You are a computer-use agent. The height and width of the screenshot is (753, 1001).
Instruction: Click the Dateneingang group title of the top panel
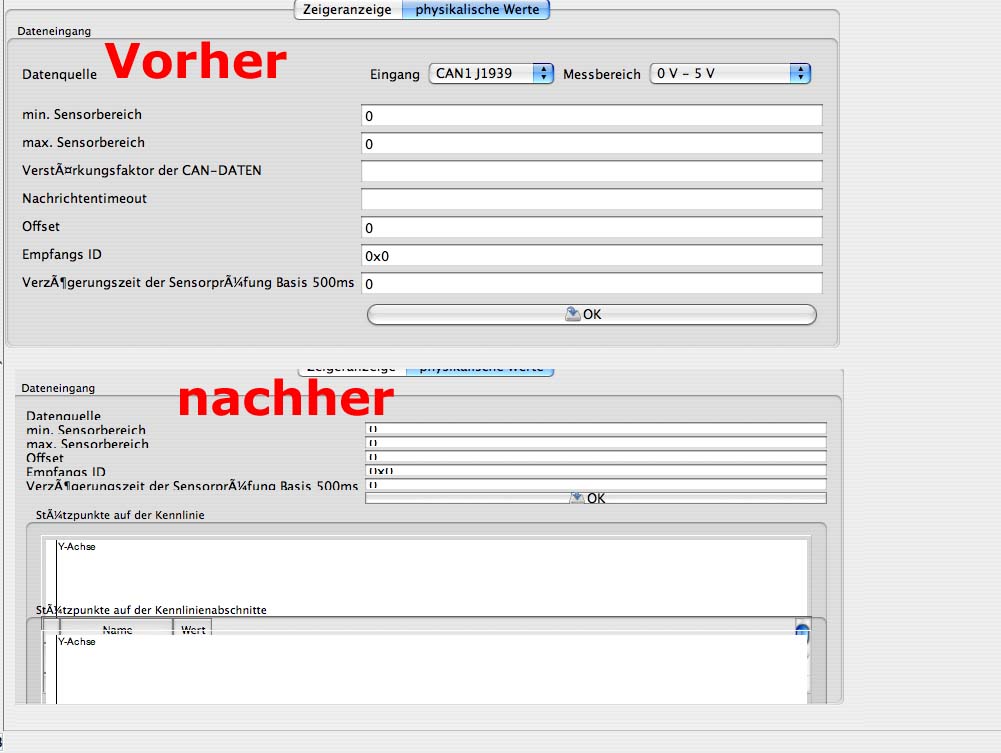pos(54,31)
